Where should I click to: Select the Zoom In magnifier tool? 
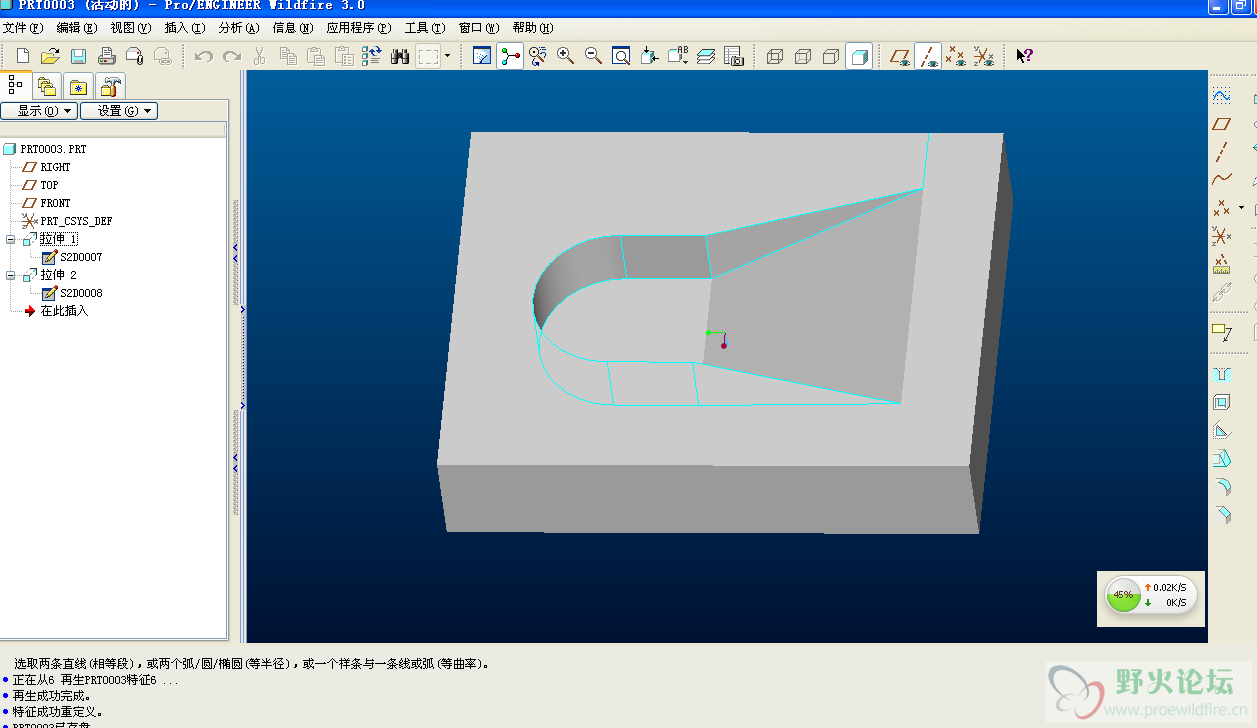(x=566, y=56)
